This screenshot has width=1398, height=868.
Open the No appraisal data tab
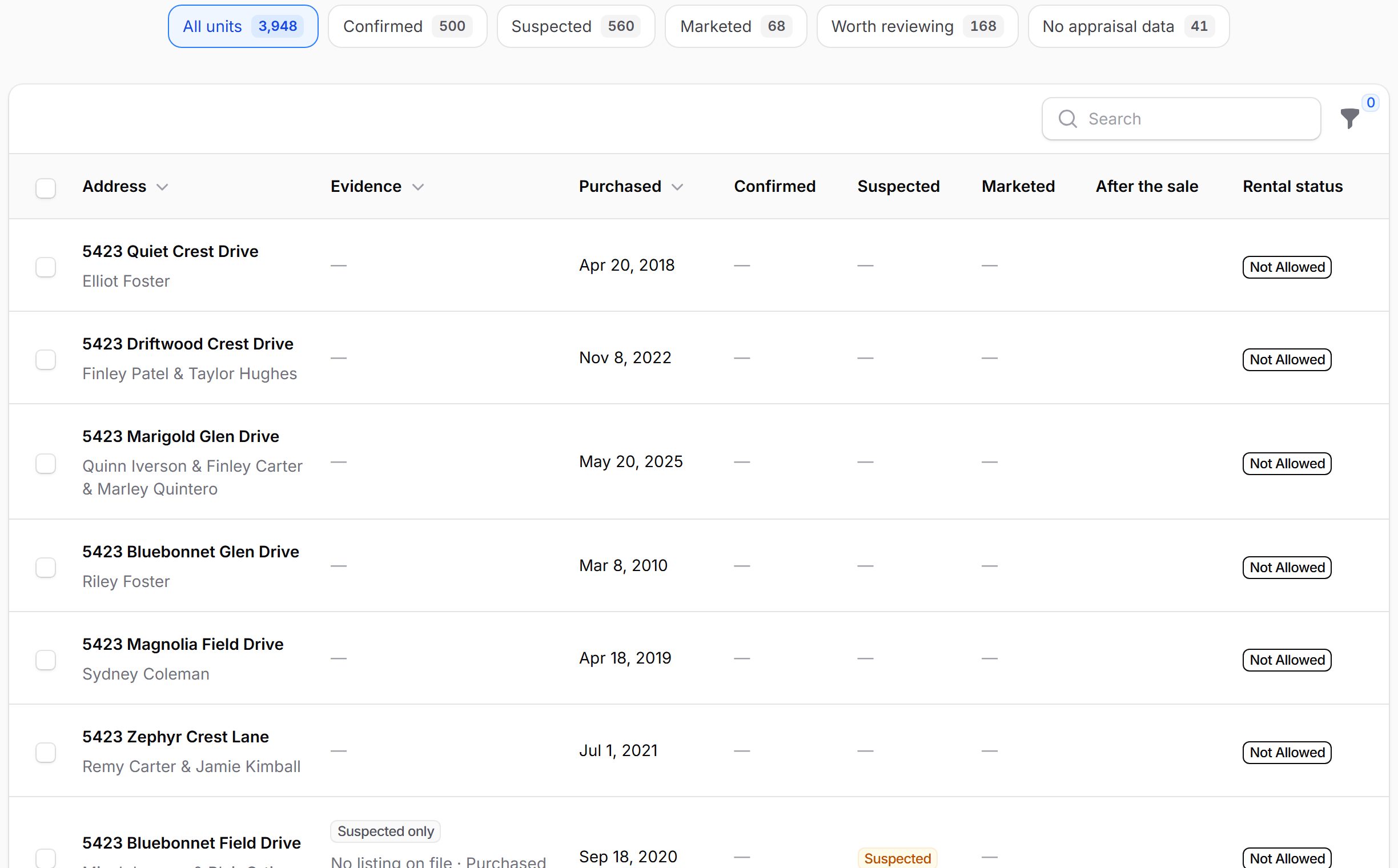[x=1128, y=26]
